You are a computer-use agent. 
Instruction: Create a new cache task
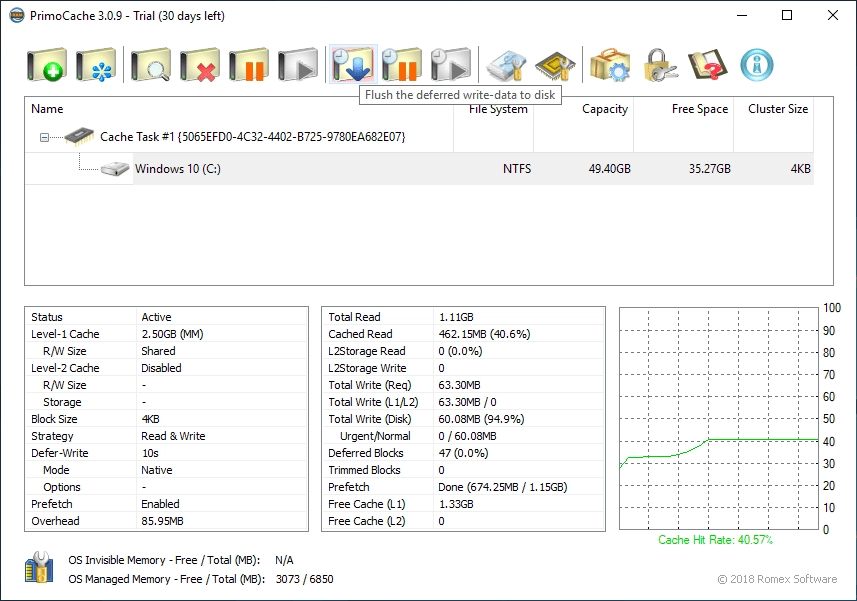[47, 64]
